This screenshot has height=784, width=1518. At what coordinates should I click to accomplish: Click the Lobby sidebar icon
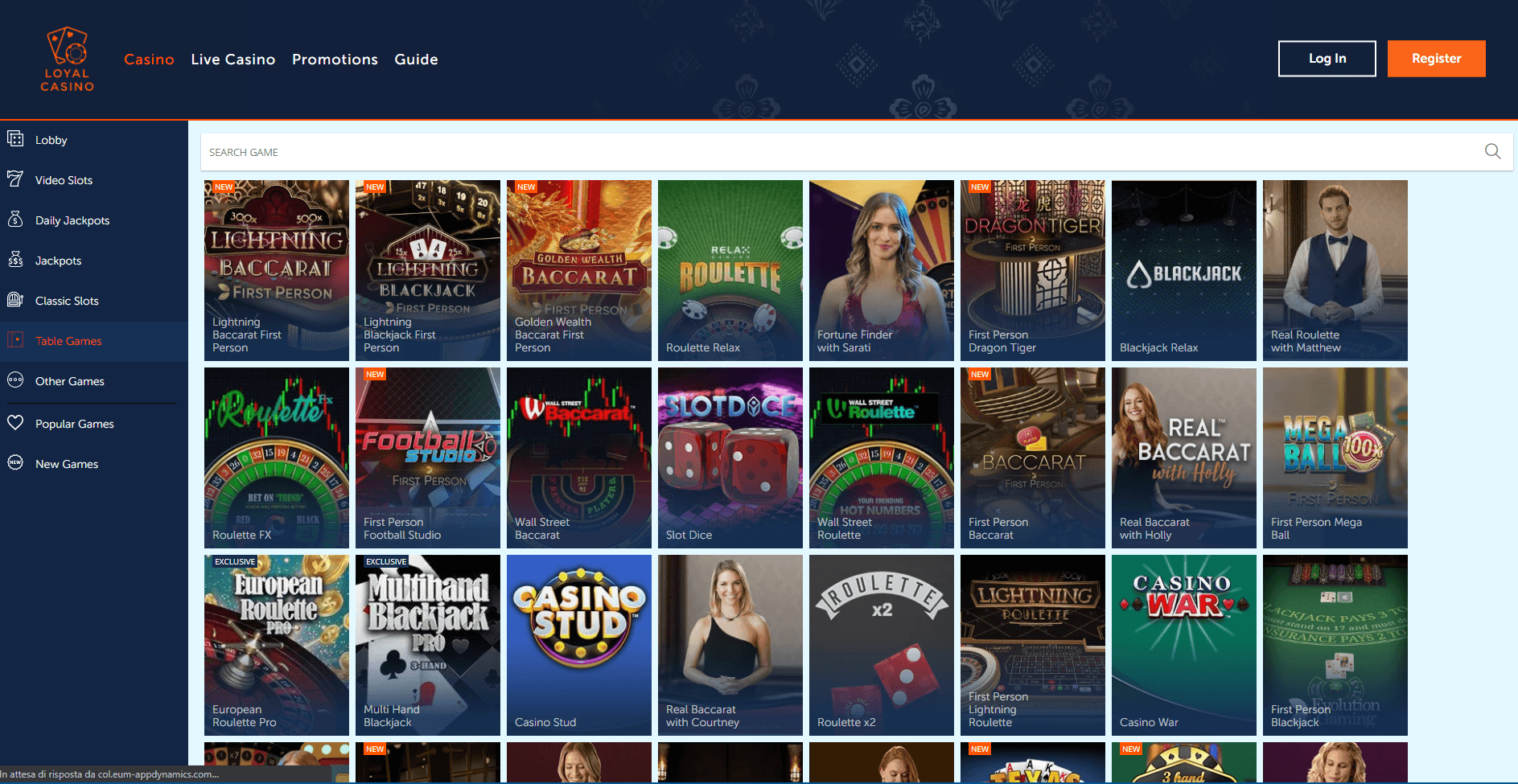coord(15,139)
